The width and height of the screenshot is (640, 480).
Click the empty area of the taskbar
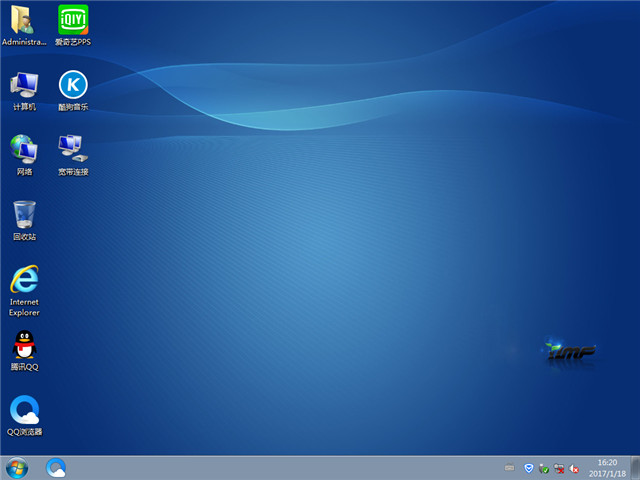pos(280,467)
